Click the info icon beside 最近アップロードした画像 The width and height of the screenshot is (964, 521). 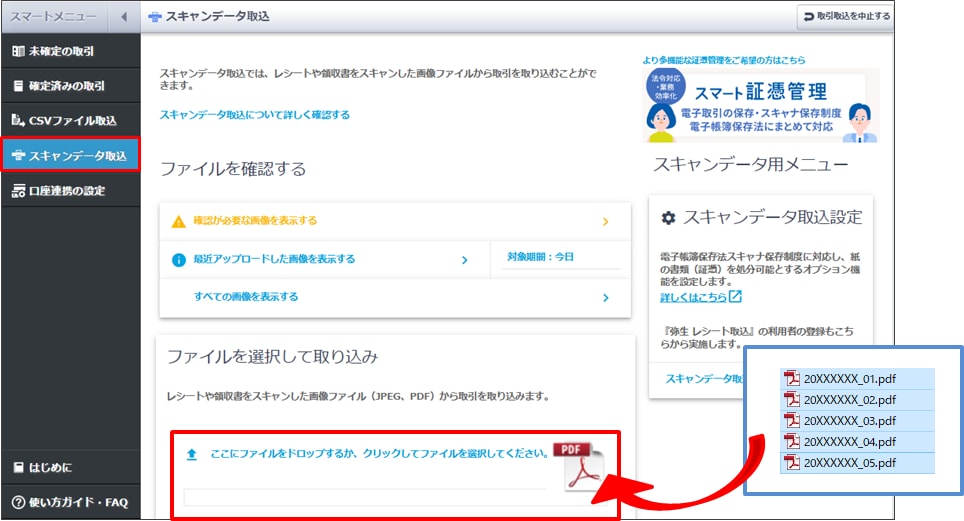pos(179,260)
